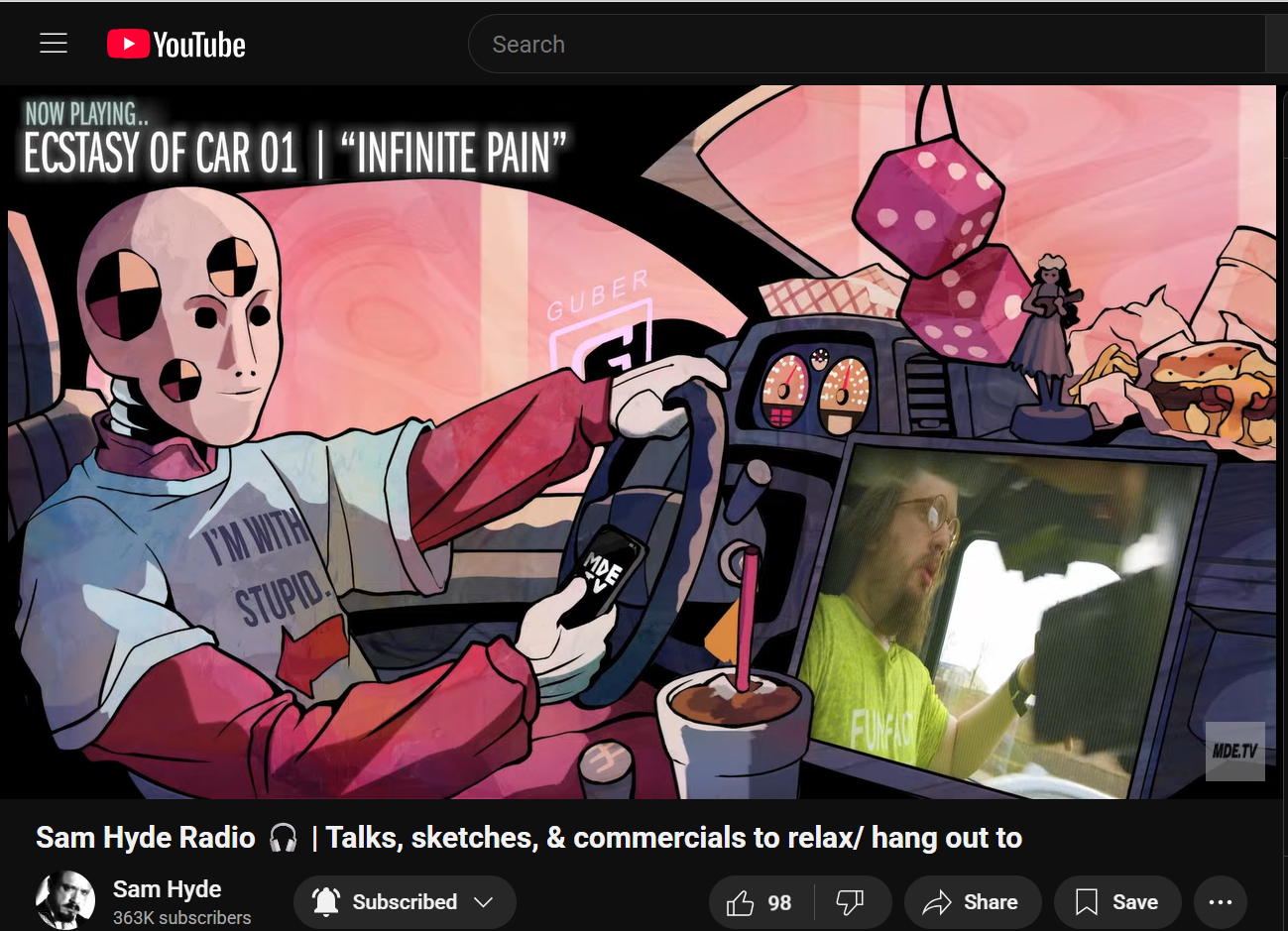Screen dimensions: 1288x931
Task: Click the Sam Hyde Radio video title
Action: click(x=528, y=838)
